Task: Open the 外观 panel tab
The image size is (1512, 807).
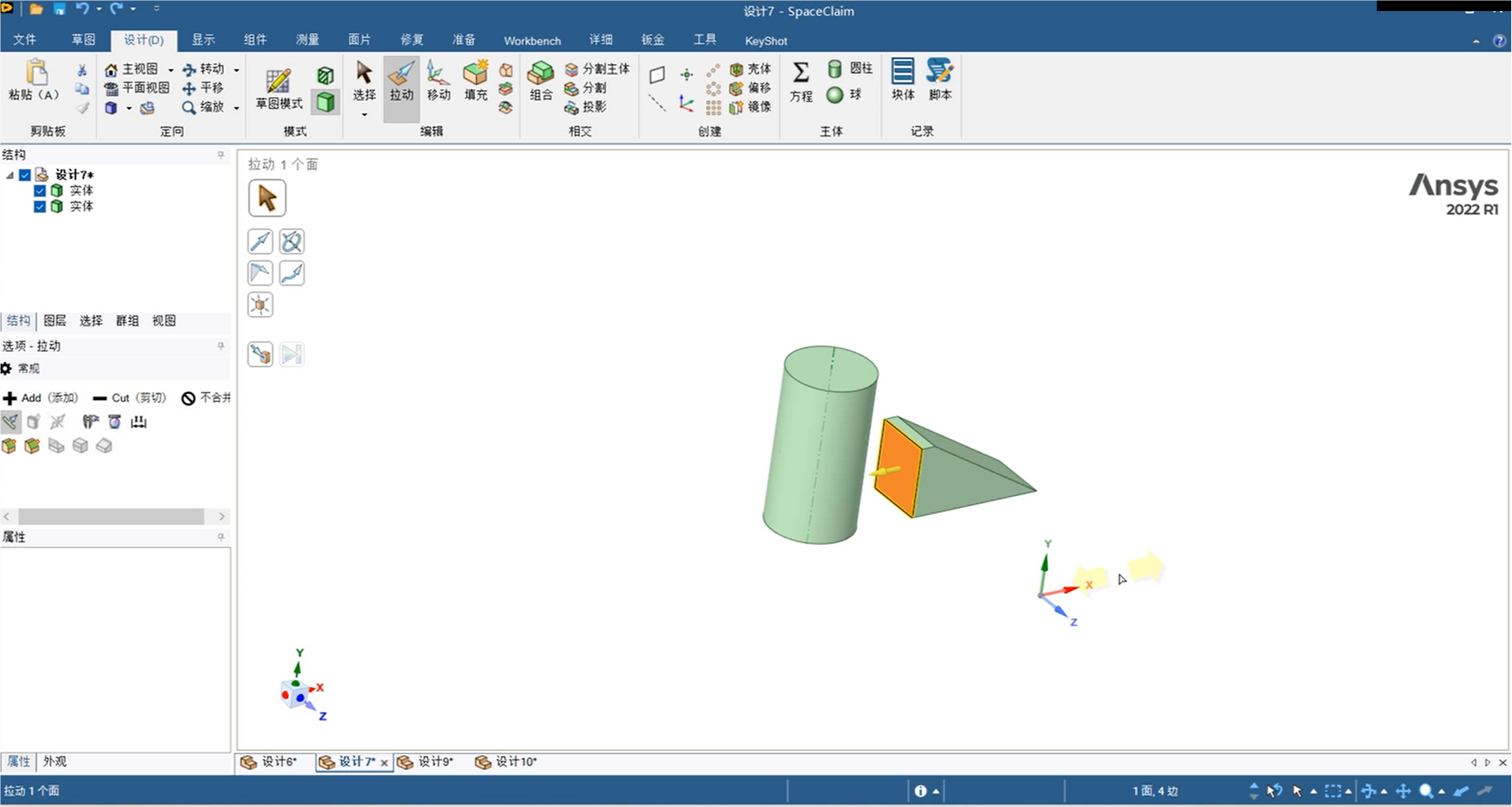Action: (54, 762)
